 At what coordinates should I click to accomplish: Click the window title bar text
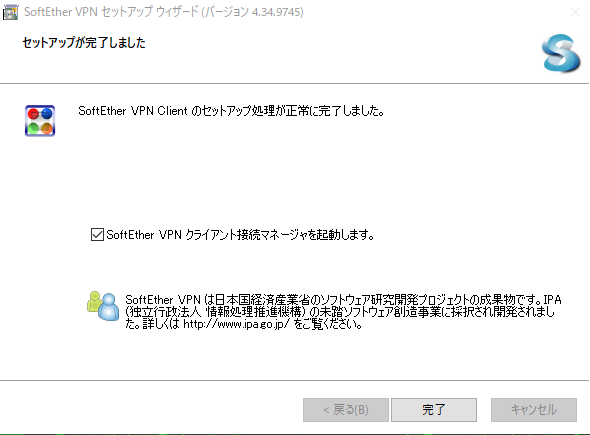[x=164, y=12]
